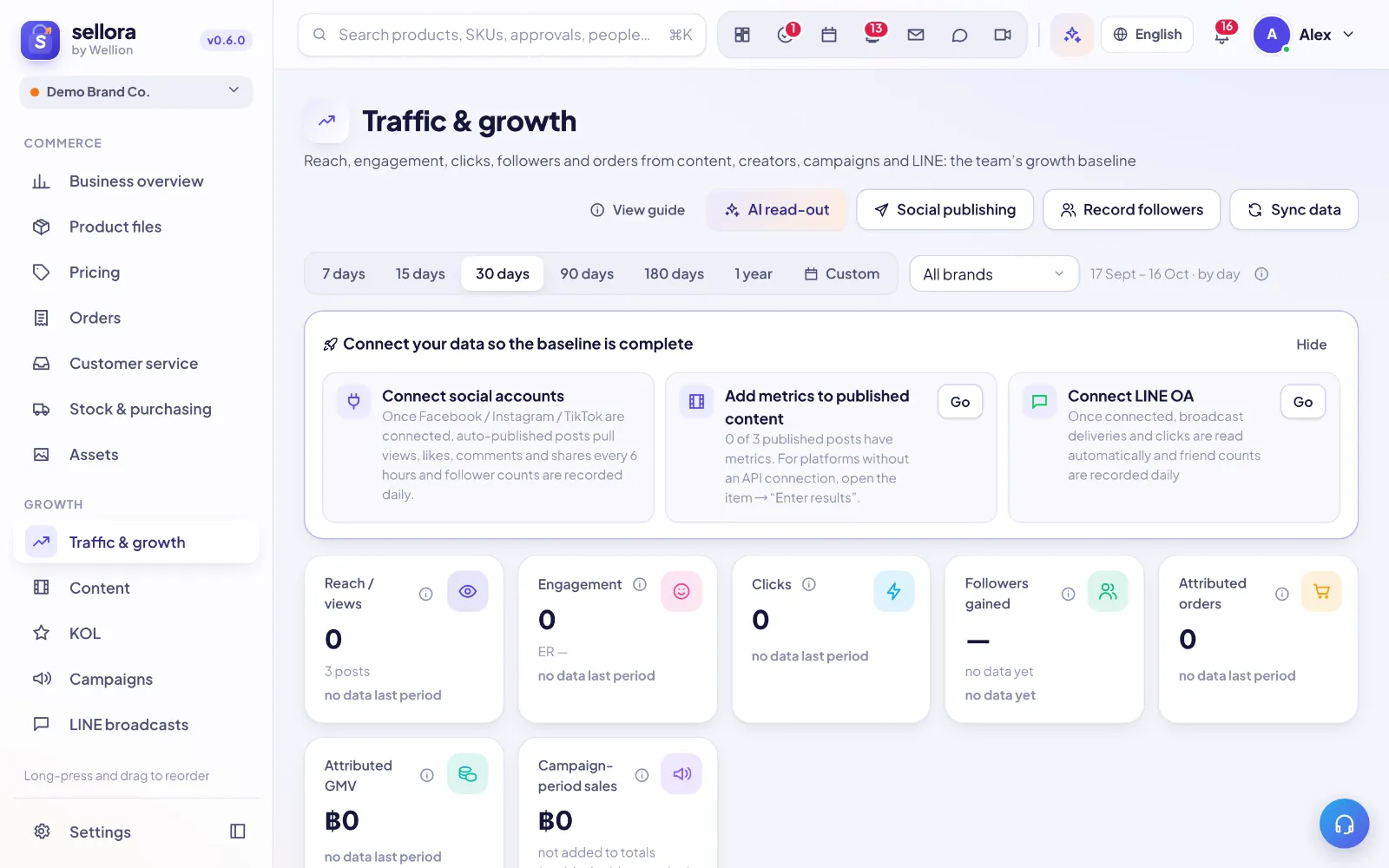Open LINE broadcasts in sidebar
The image size is (1389, 868).
coord(136,725)
